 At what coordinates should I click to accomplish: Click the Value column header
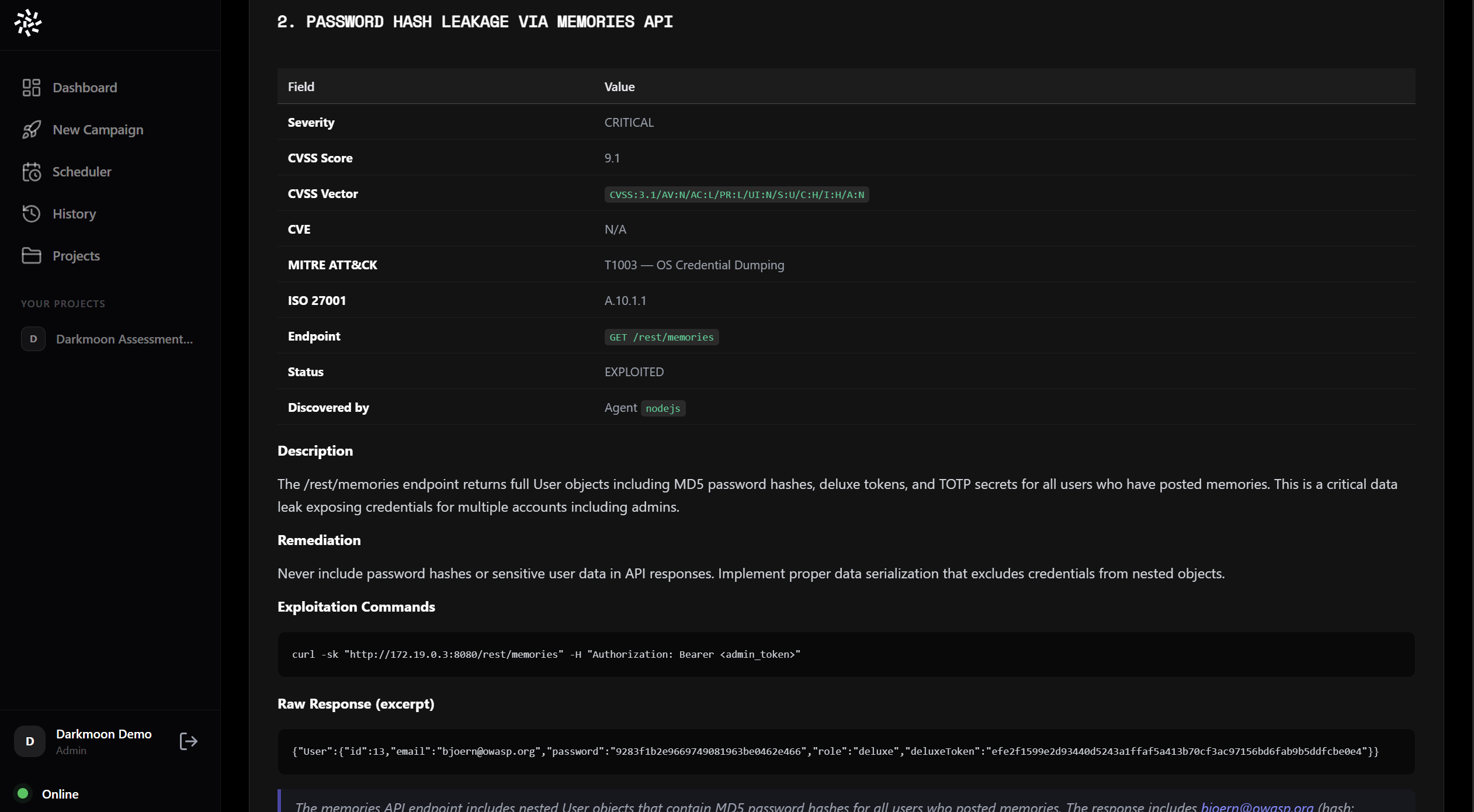point(619,86)
